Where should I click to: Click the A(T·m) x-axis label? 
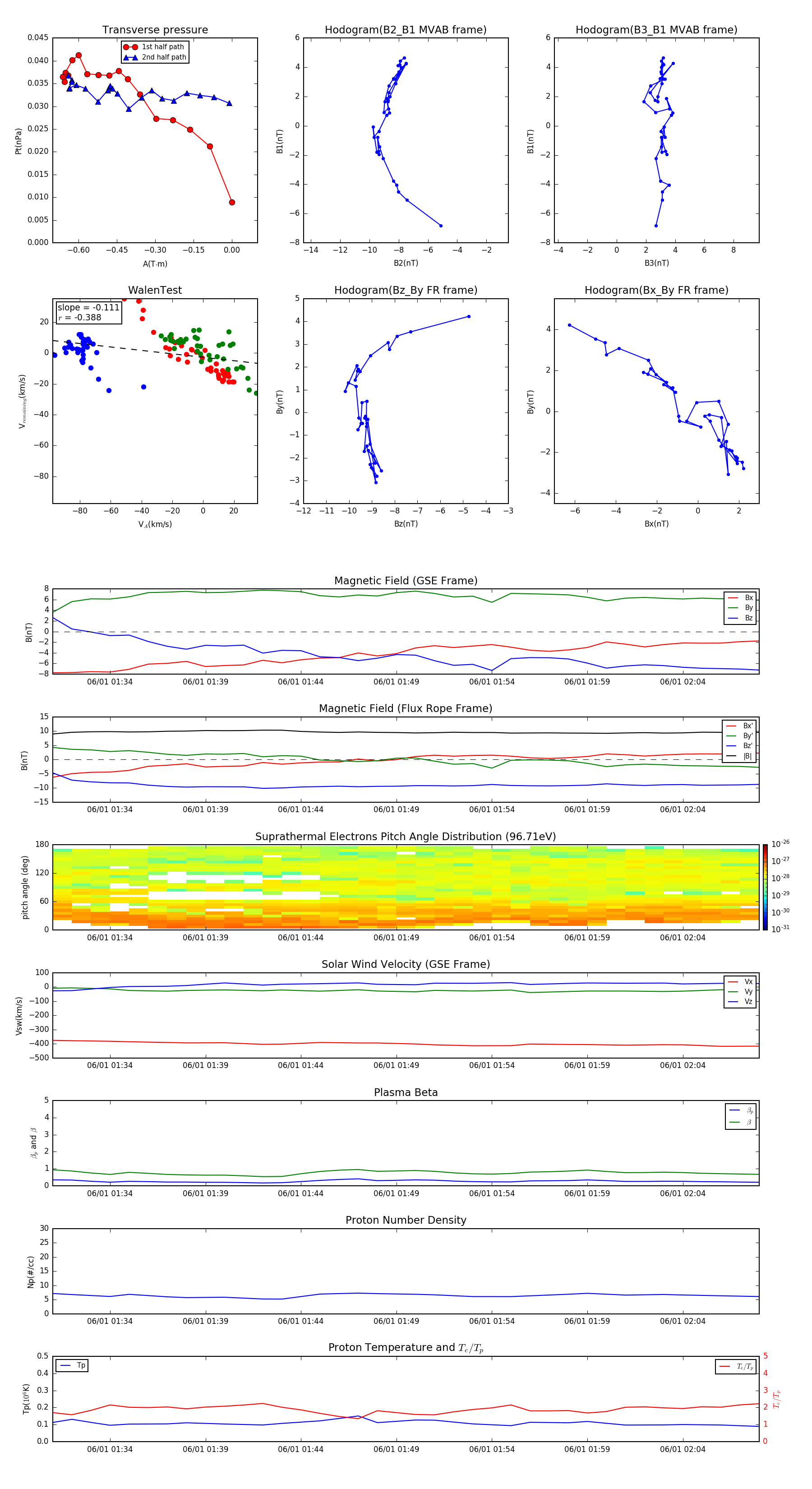point(155,264)
